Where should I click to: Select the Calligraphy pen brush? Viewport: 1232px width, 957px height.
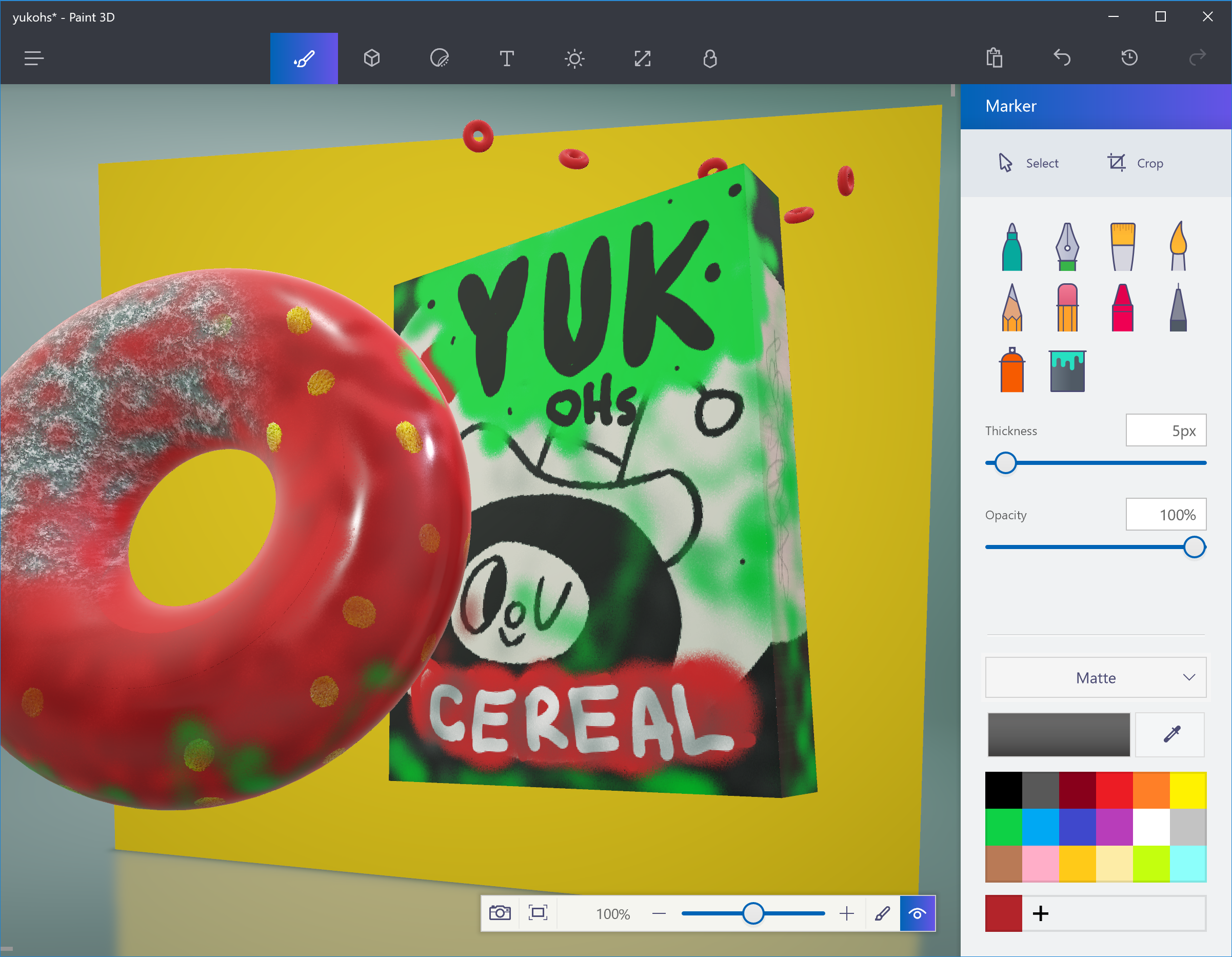pyautogui.click(x=1067, y=247)
